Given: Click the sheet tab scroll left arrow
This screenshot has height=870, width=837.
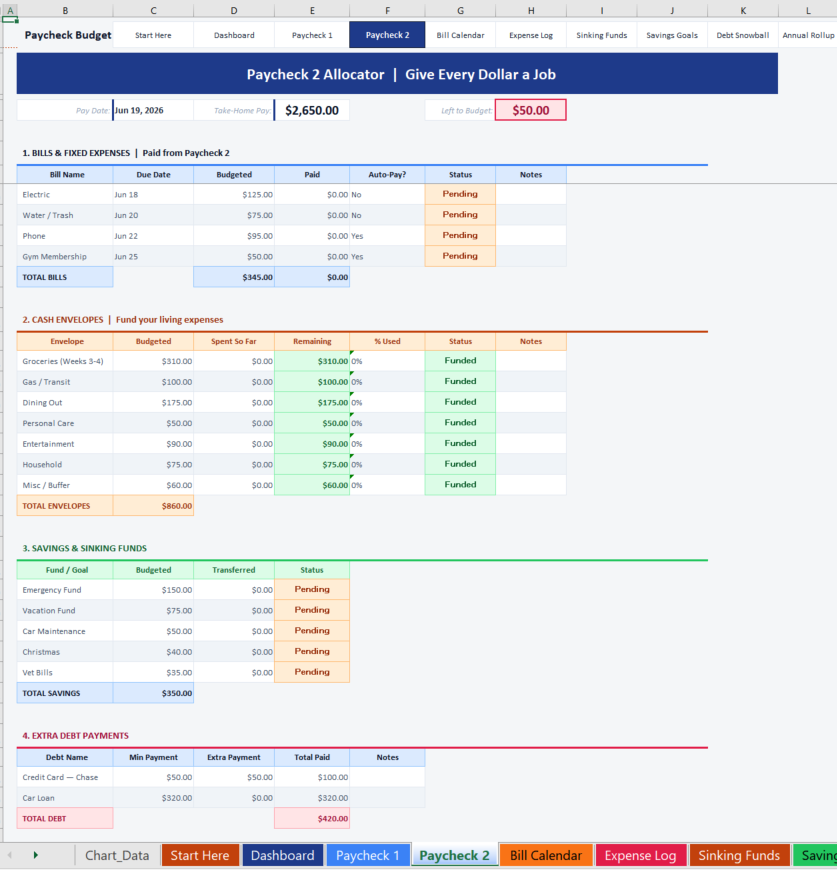Looking at the screenshot, I should pyautogui.click(x=9, y=855).
